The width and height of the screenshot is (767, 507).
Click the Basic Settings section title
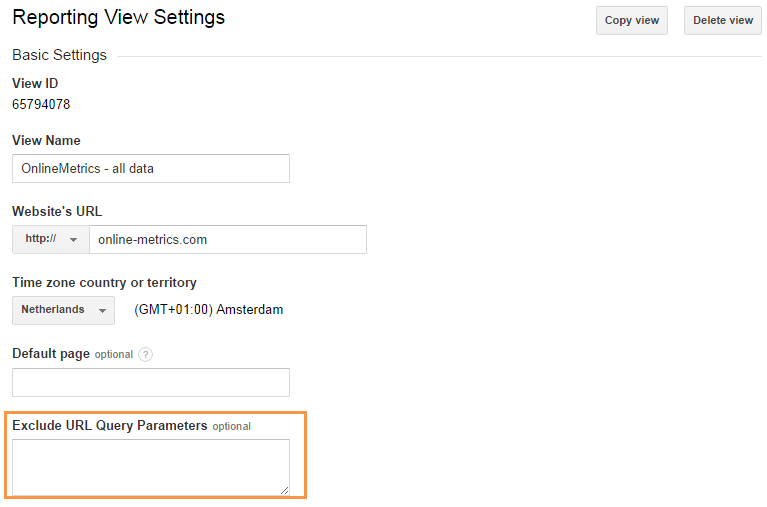pos(59,55)
